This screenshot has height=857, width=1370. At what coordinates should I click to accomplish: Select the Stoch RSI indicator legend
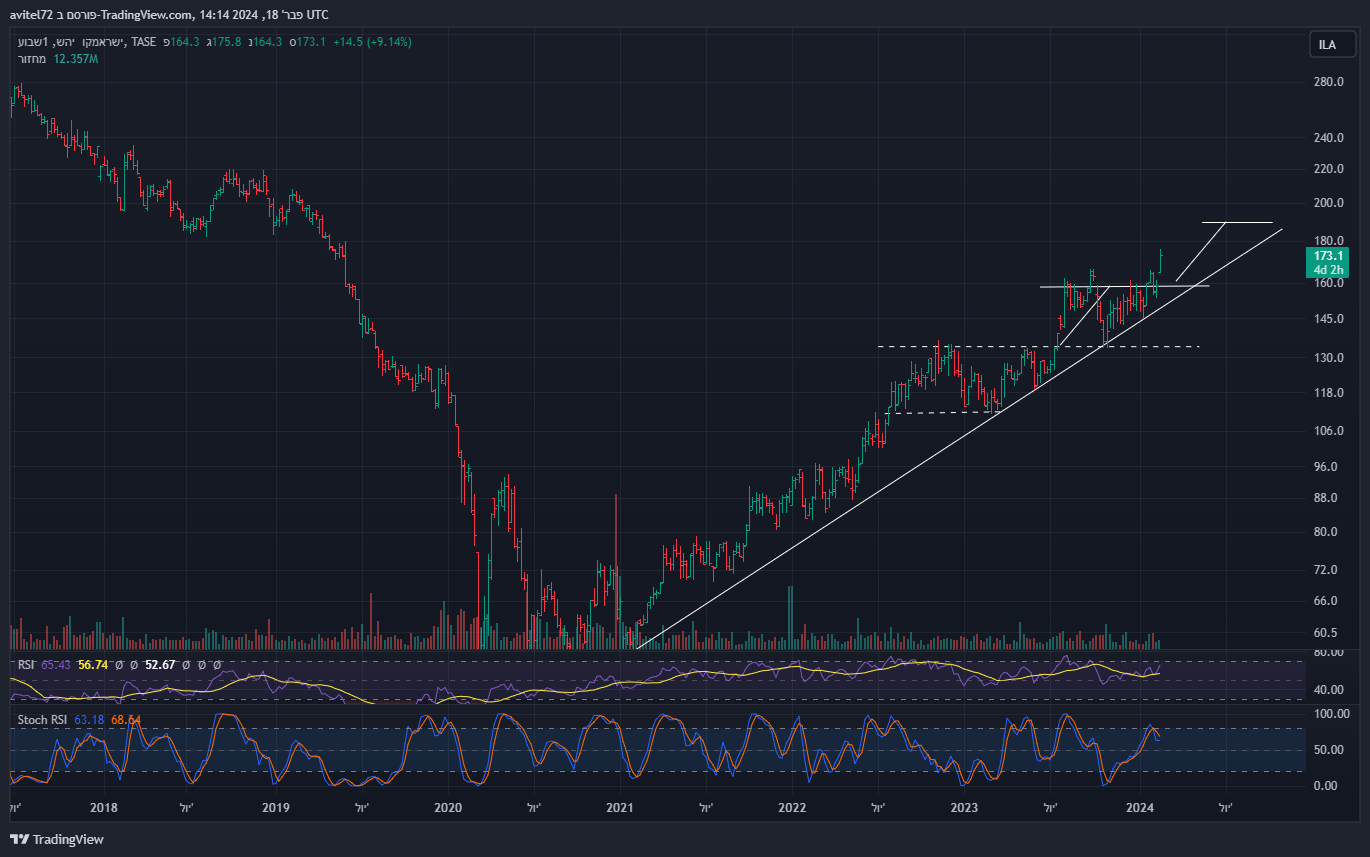click(44, 720)
